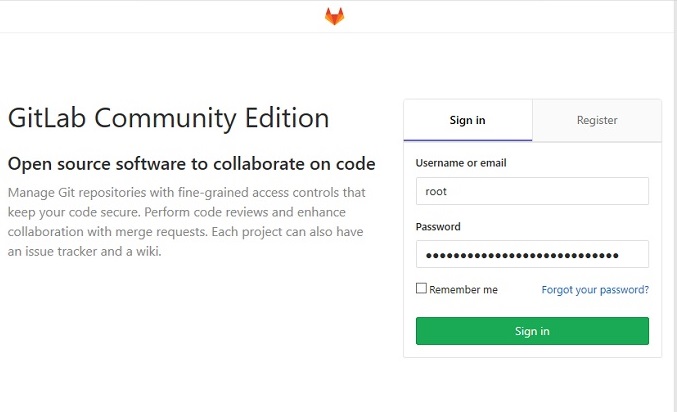Click the 'keep your code secure' description line
The image size is (677, 412).
[177, 212]
